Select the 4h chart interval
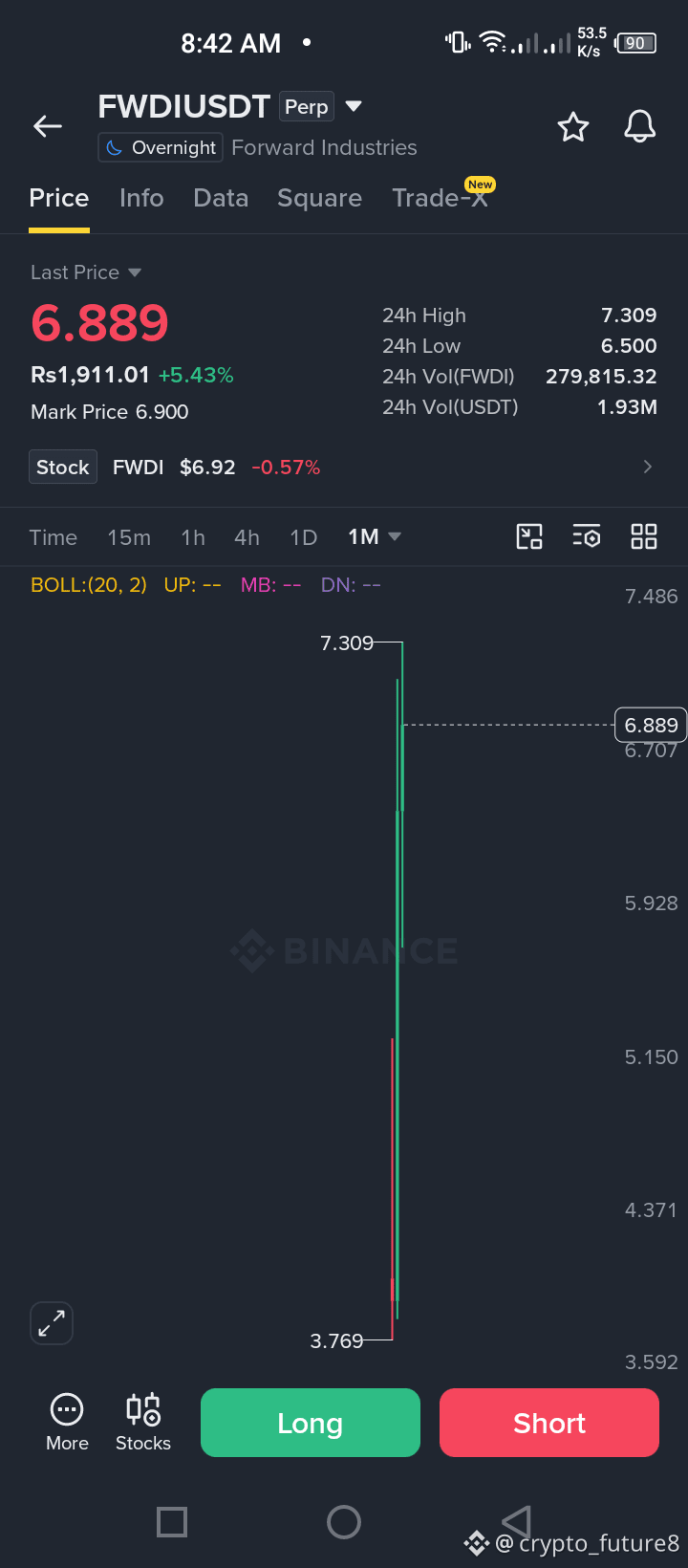 point(247,537)
